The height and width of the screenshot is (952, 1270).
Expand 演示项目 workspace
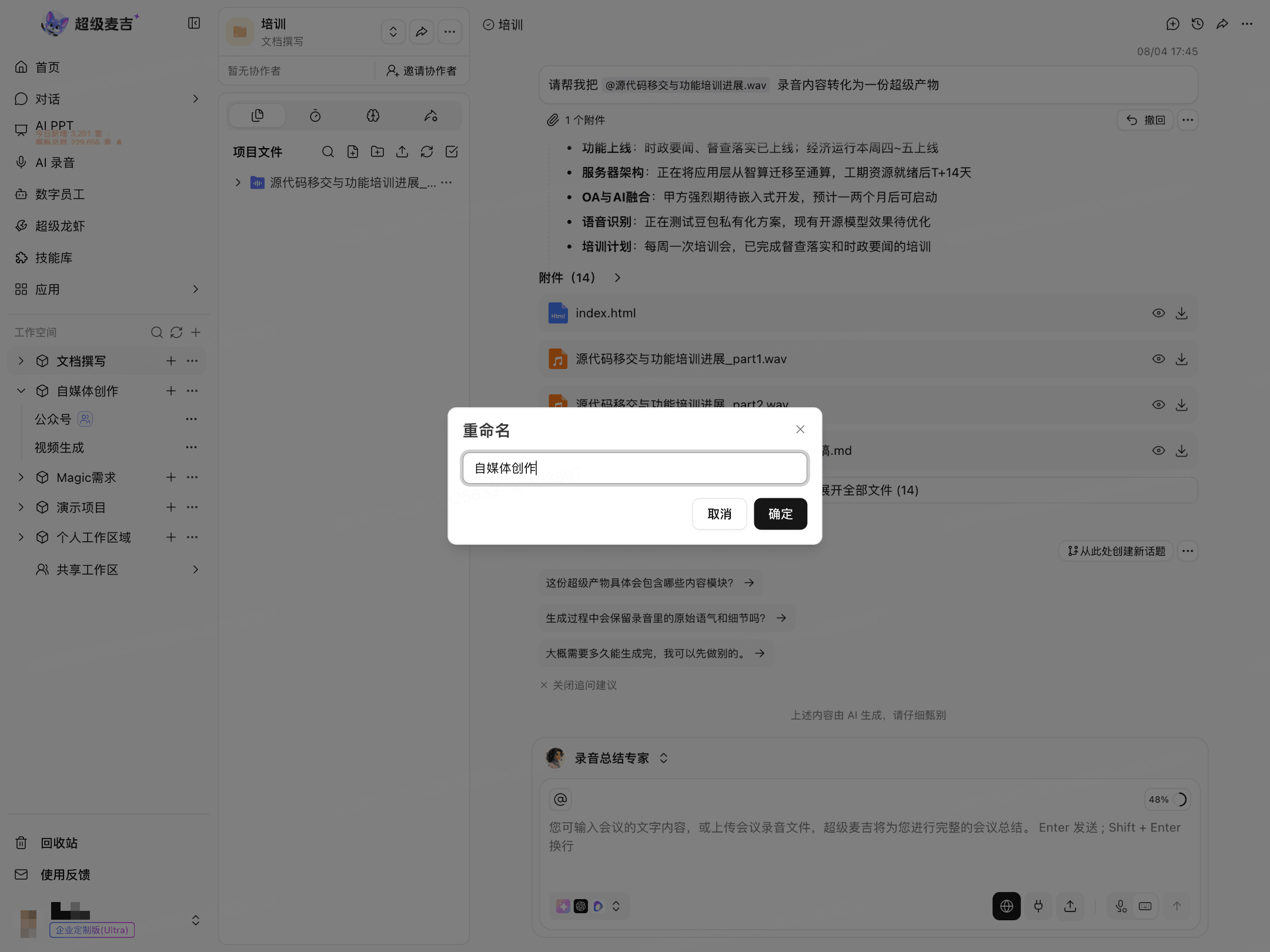(21, 507)
